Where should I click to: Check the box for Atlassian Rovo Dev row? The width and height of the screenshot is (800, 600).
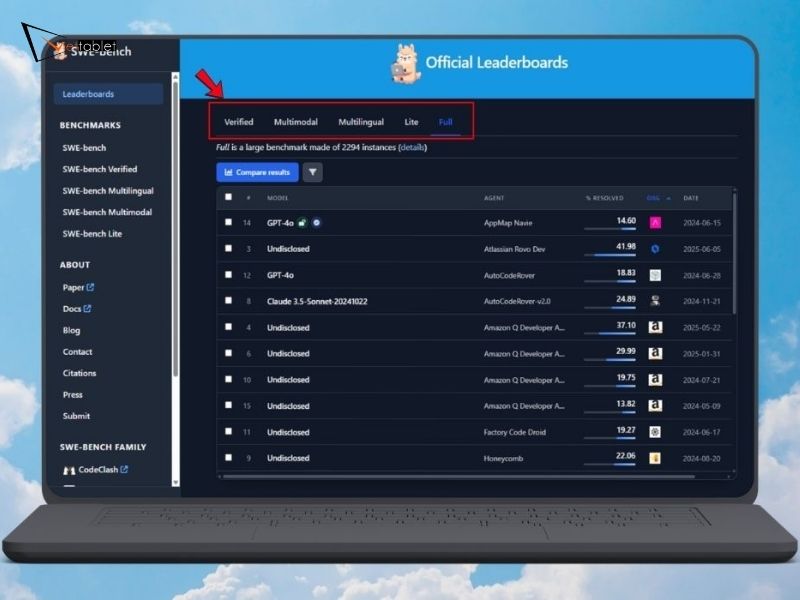(x=228, y=248)
